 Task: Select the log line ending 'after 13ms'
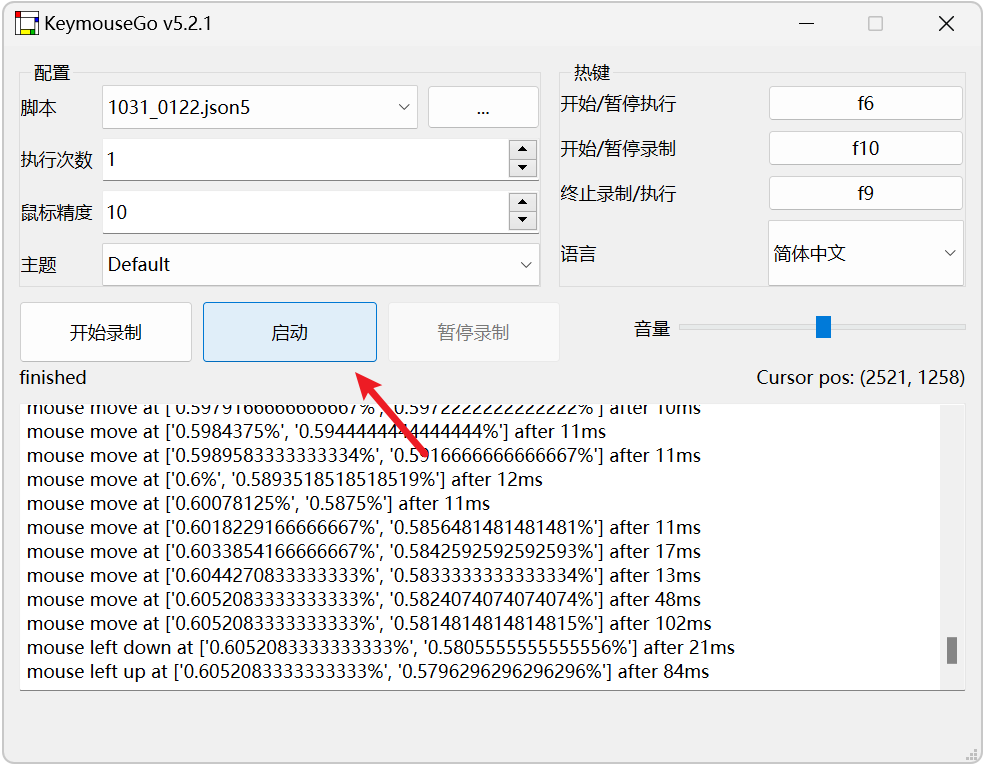pyautogui.click(x=364, y=575)
